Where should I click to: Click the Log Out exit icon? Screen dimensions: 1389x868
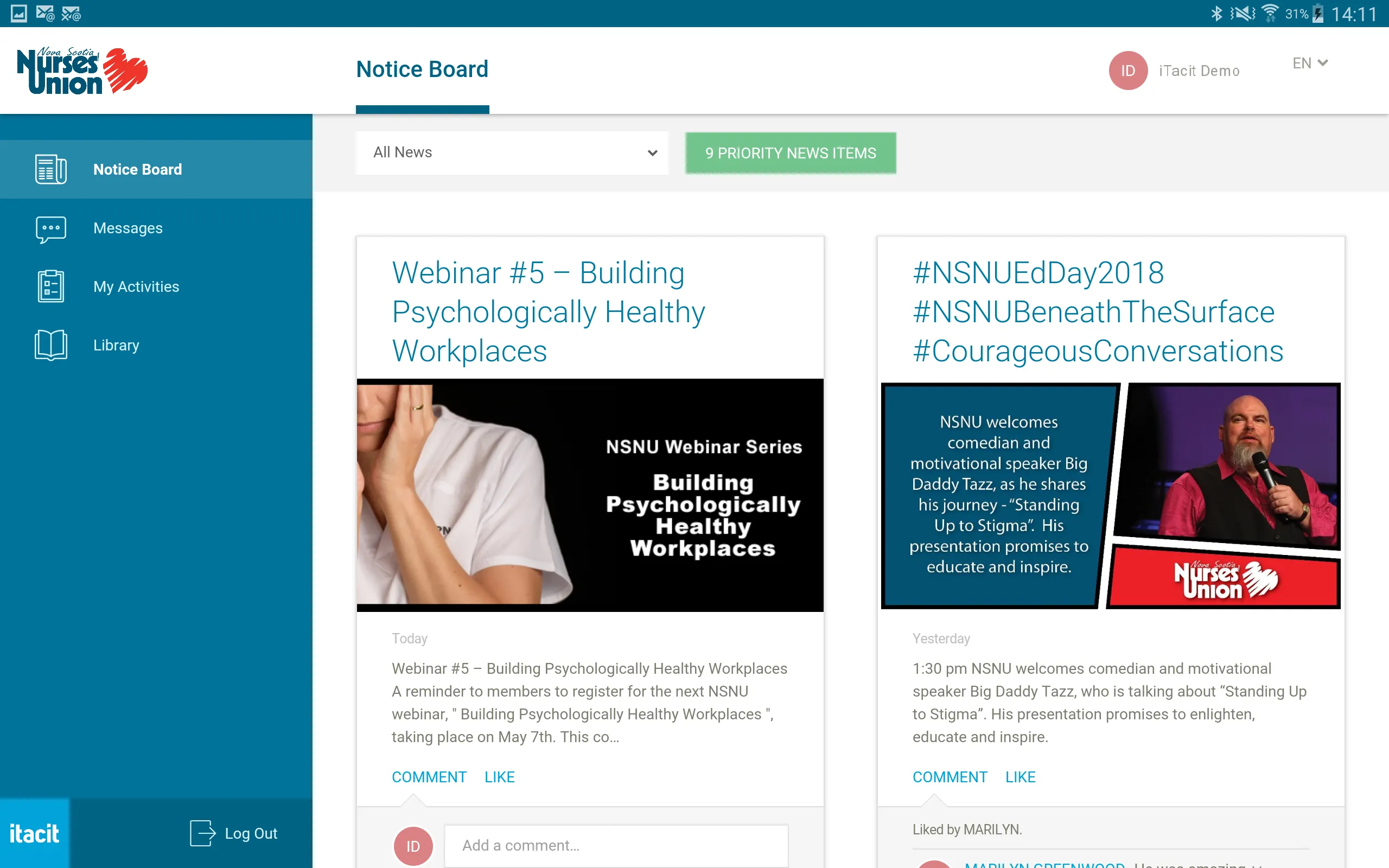point(202,833)
